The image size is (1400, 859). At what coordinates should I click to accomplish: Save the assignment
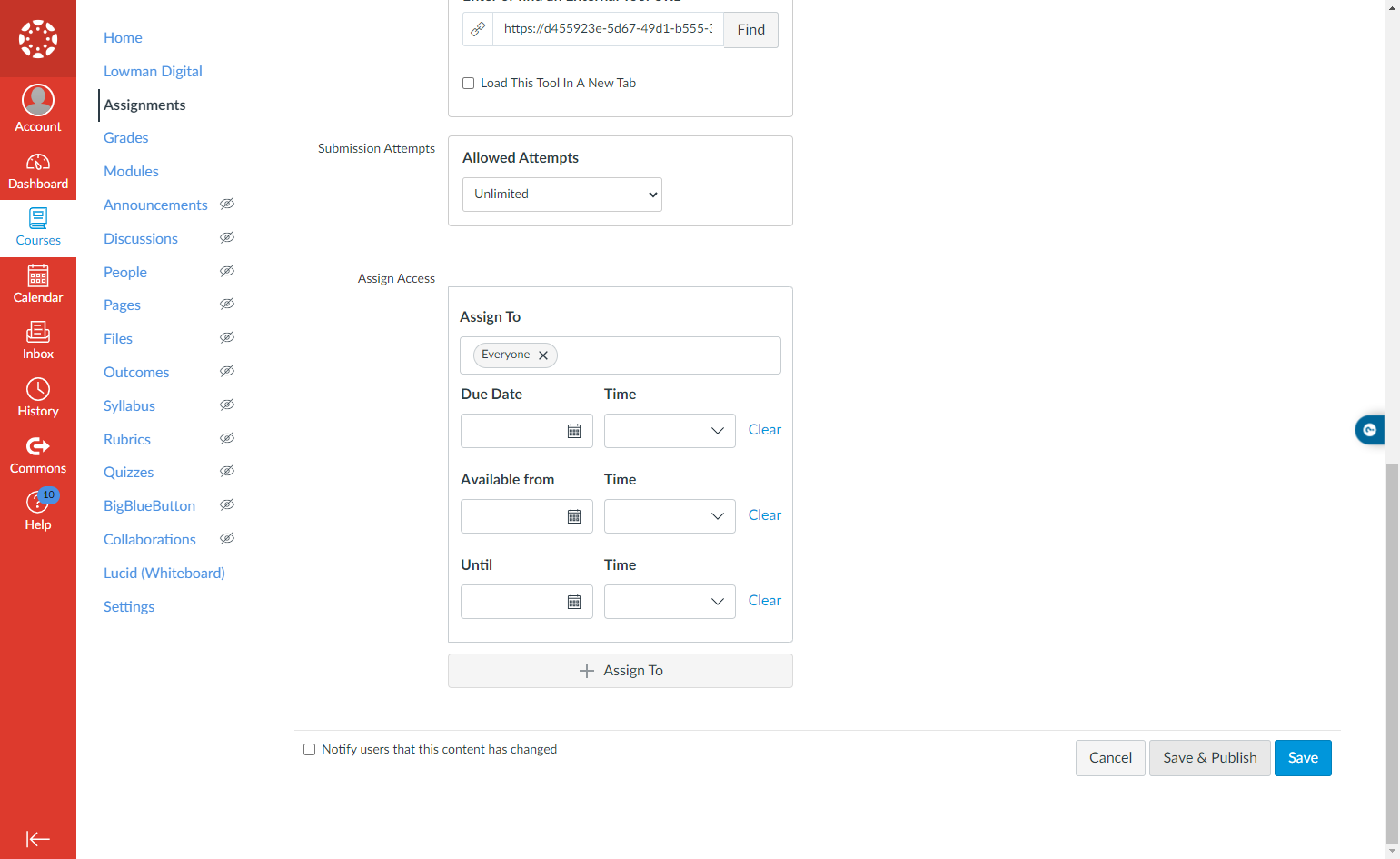[x=1303, y=758]
